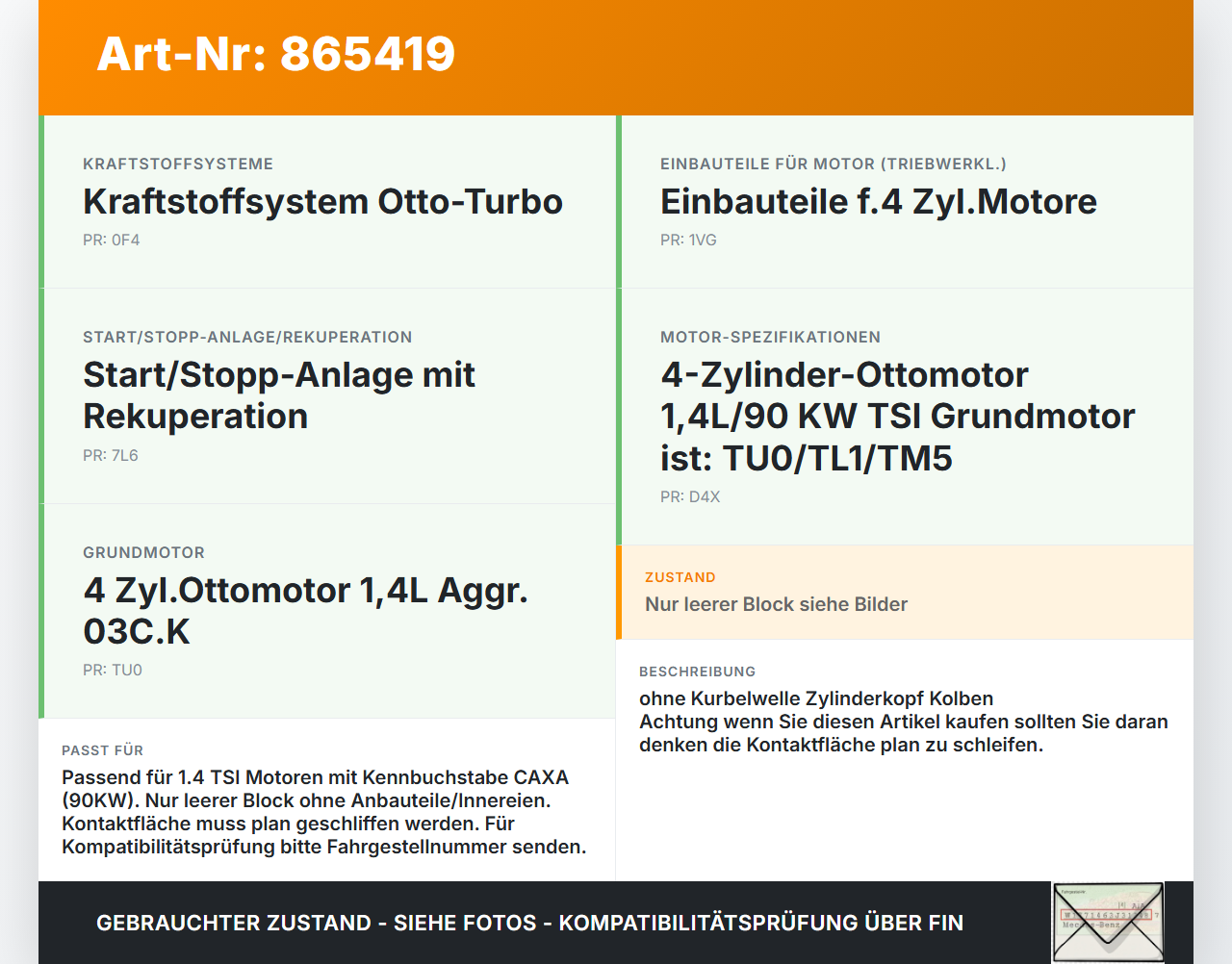Select '4 Zyl.Ottomotor 1,4L Aggr. 03C.K' title

click(x=305, y=611)
